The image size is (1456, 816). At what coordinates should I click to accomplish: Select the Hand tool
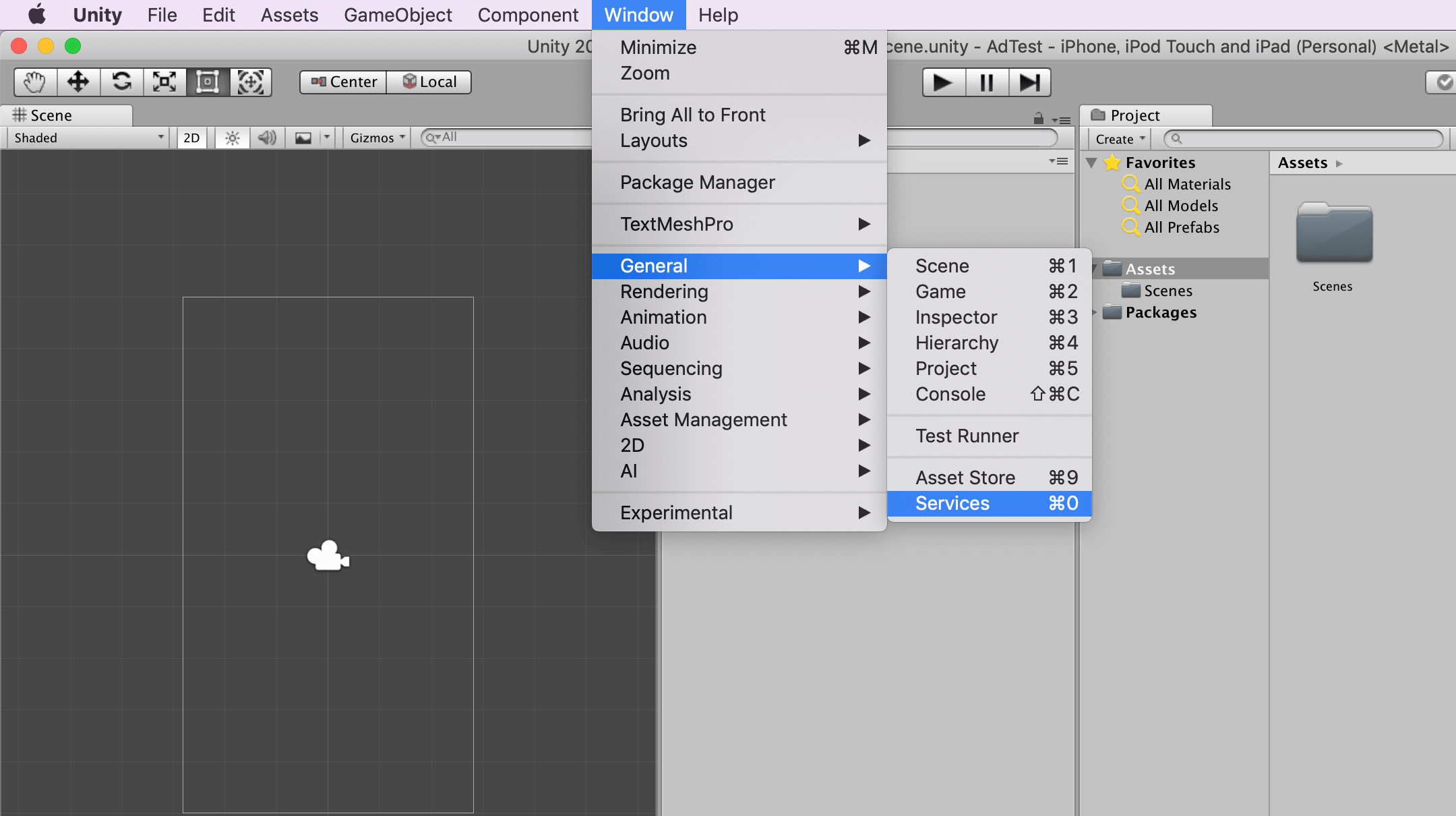[35, 82]
